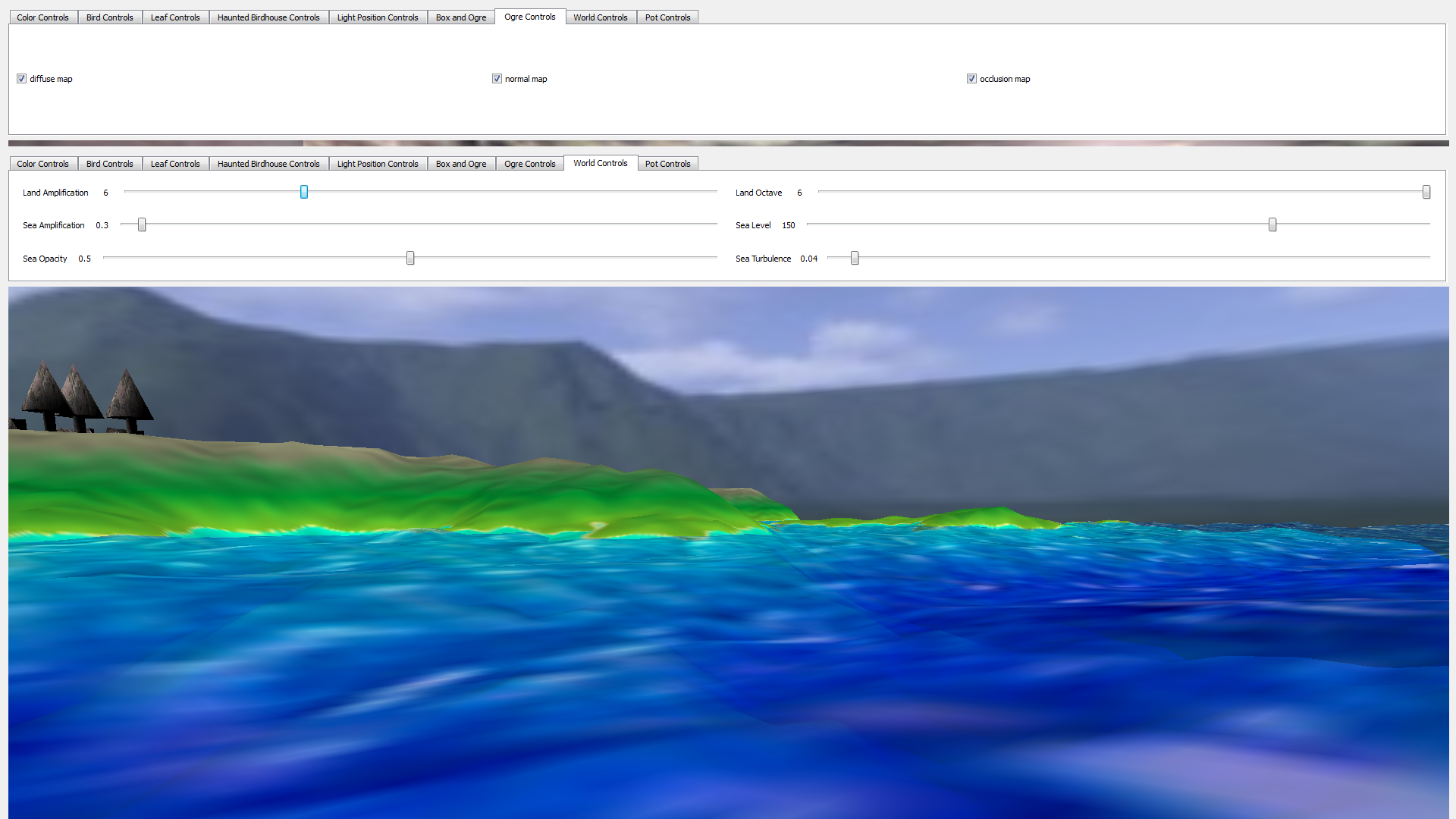Click the Sea Amplification slider handle
This screenshot has height=819, width=1456.
point(142,224)
